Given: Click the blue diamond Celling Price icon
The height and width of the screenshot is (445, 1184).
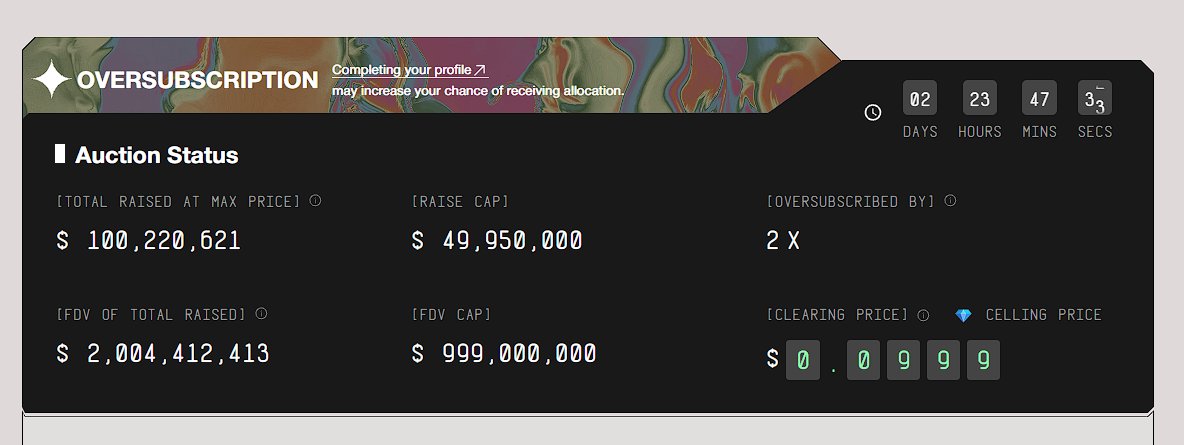Looking at the screenshot, I should (x=963, y=315).
